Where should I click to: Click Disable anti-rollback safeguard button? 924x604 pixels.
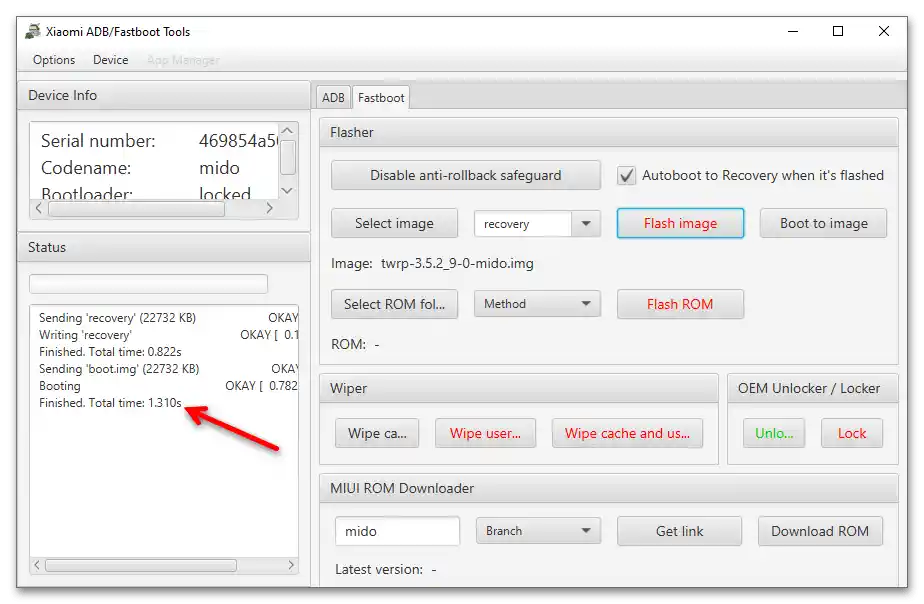[466, 175]
